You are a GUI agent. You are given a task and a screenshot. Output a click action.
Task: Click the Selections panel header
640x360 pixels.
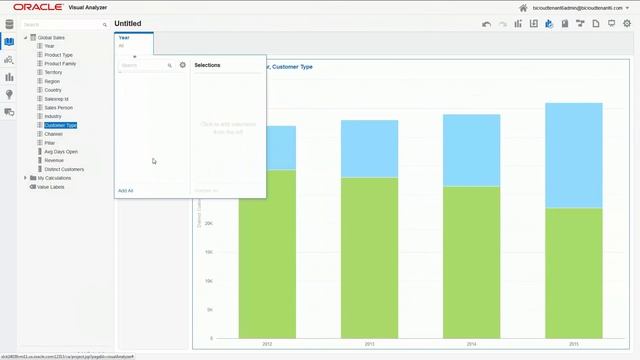point(207,65)
